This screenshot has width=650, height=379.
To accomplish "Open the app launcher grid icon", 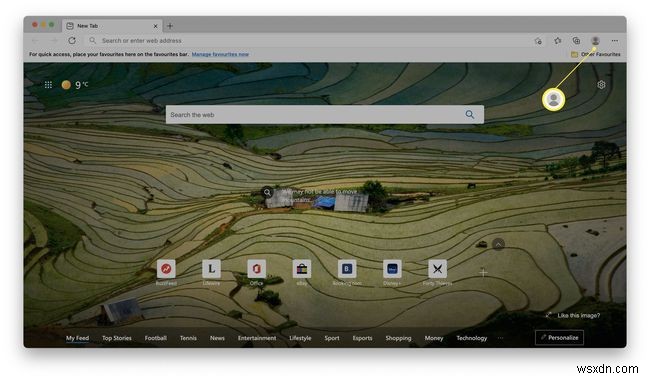I will point(48,85).
